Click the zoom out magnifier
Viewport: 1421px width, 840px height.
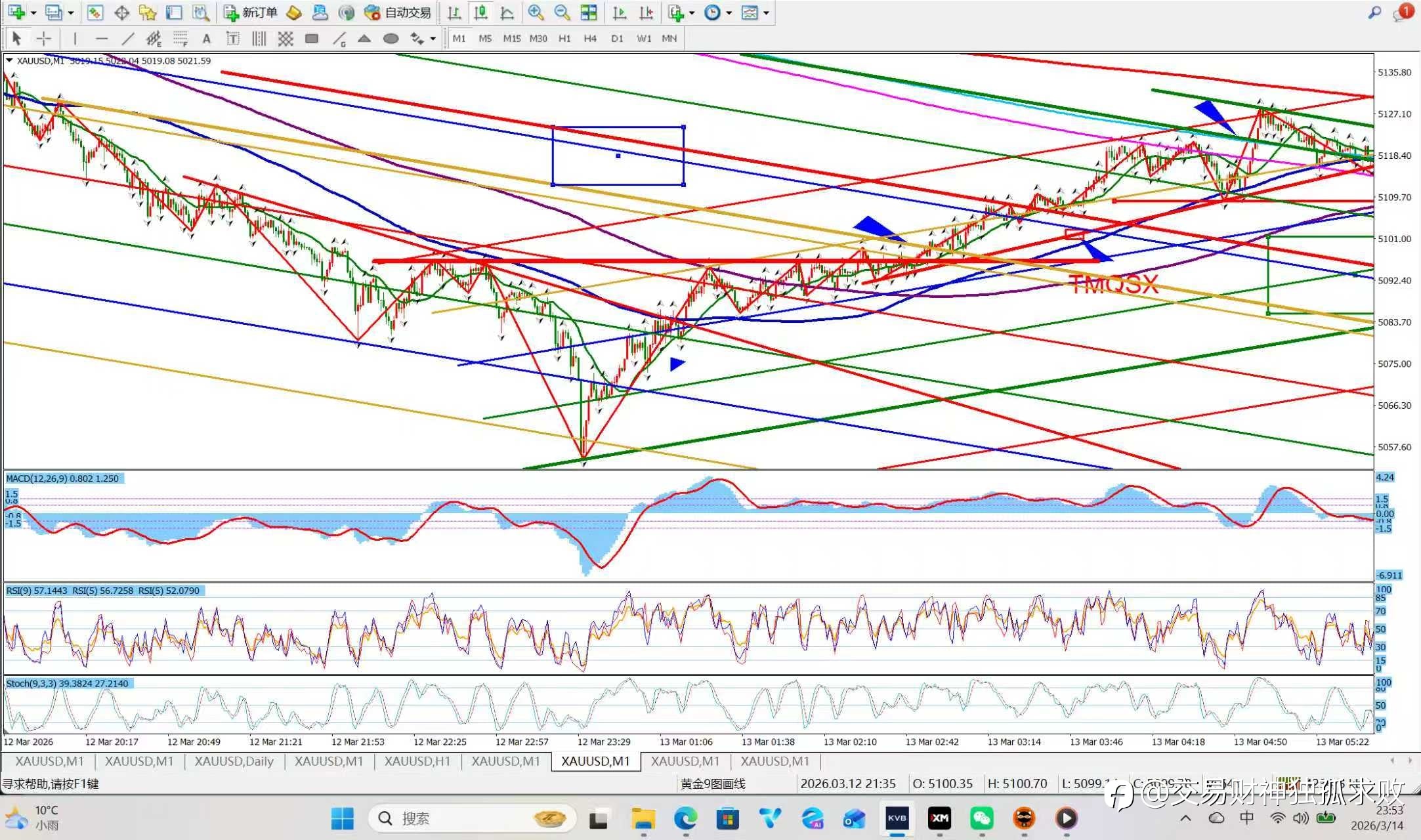[562, 12]
